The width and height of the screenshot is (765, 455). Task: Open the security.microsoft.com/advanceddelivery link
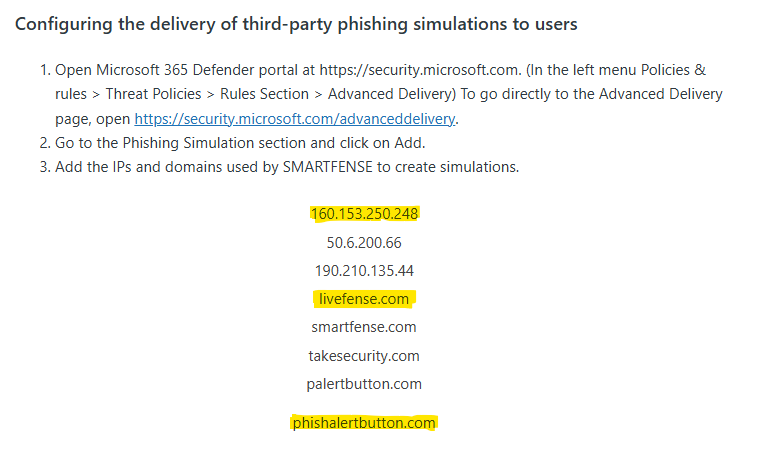pyautogui.click(x=295, y=119)
